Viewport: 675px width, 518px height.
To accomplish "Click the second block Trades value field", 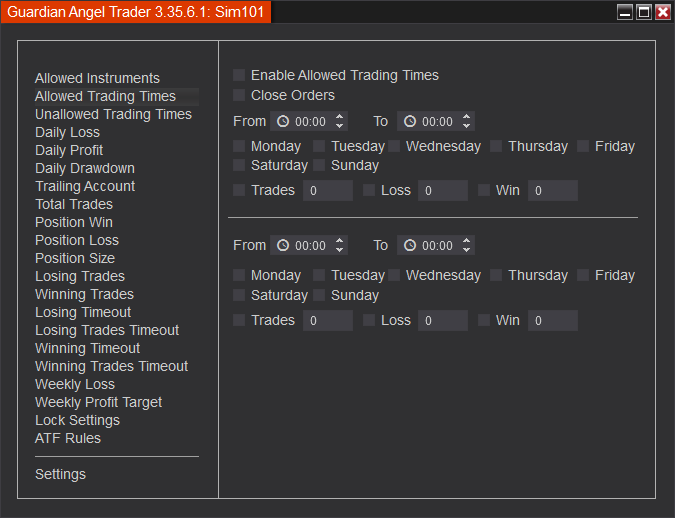I will [x=328, y=320].
